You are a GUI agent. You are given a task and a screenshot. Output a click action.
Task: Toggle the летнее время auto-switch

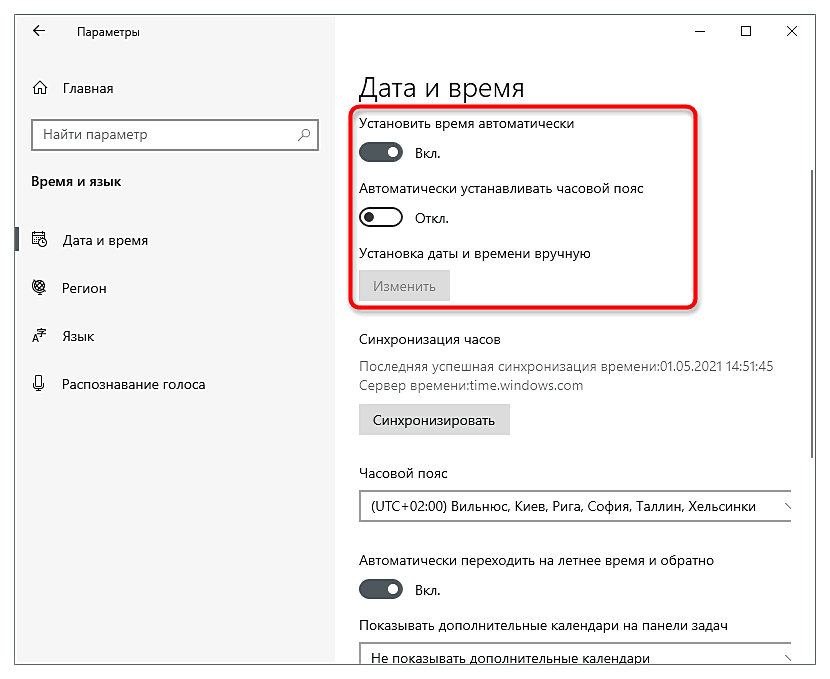pyautogui.click(x=380, y=590)
